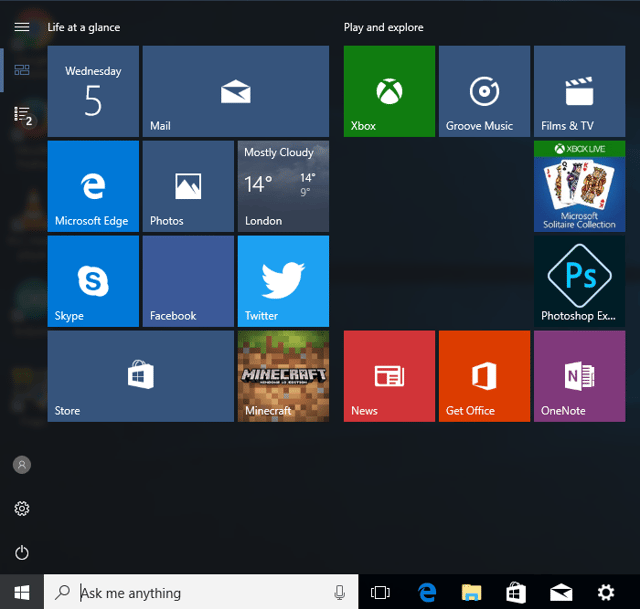The image size is (640, 609).
Task: Launch the Skype tile
Action: pos(93,281)
